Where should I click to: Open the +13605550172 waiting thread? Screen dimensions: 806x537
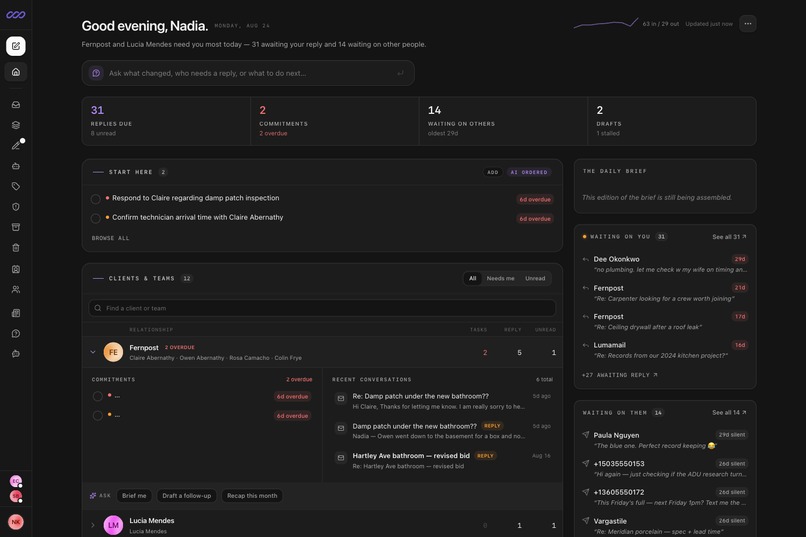pyautogui.click(x=665, y=497)
